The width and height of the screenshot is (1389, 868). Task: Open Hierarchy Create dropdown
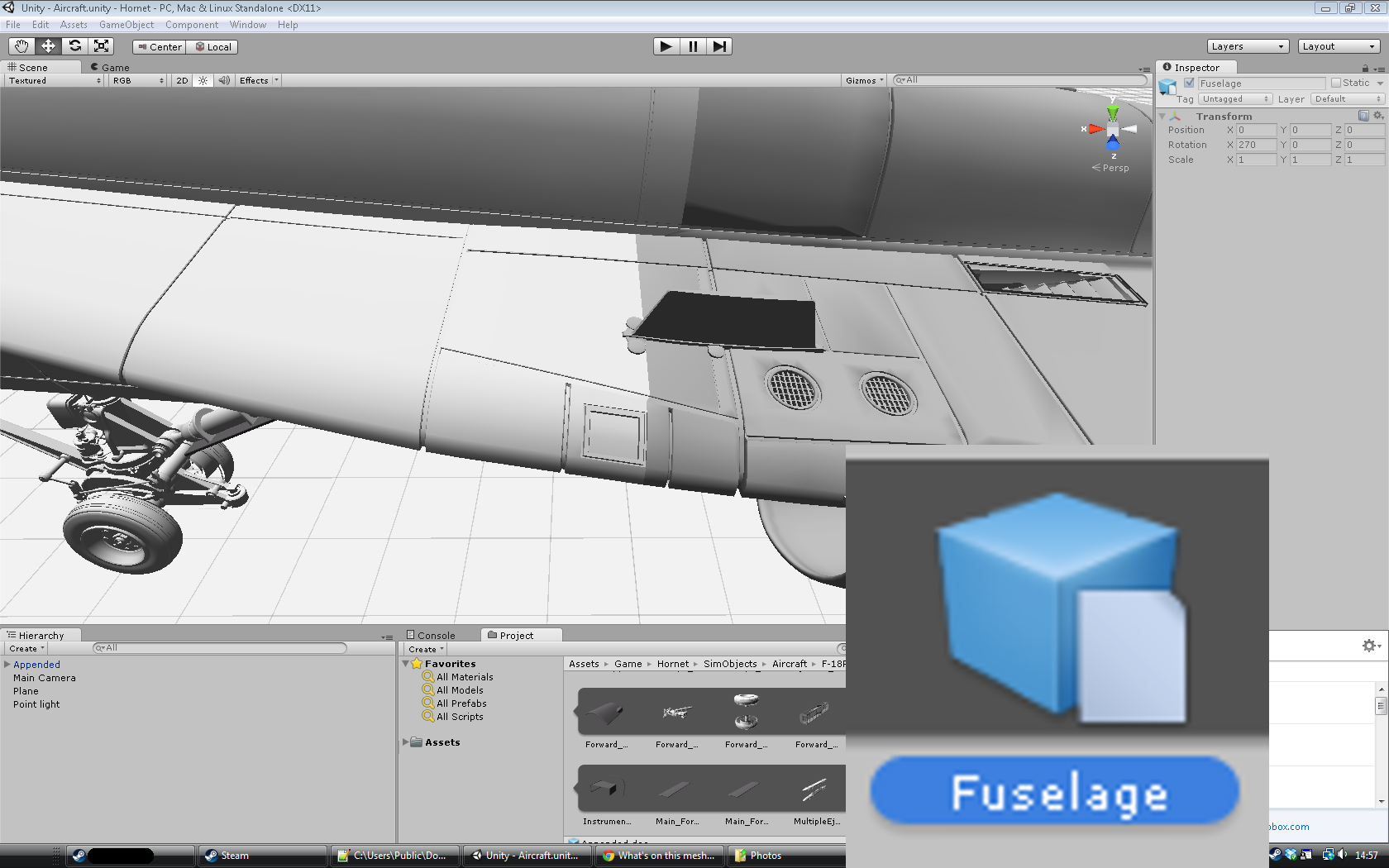(26, 649)
